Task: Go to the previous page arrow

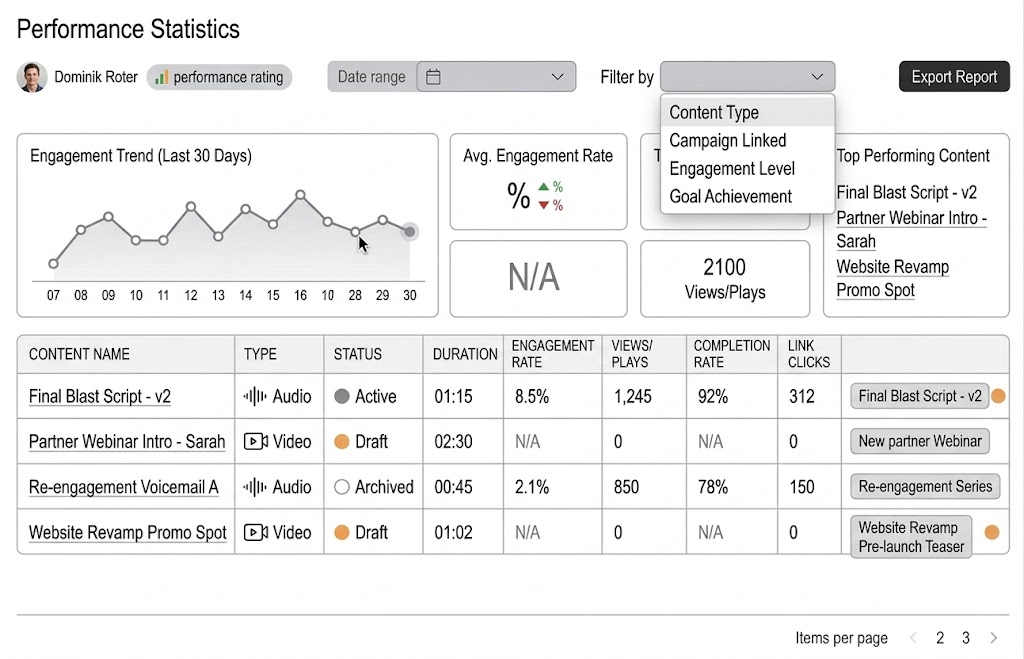Action: click(x=914, y=638)
